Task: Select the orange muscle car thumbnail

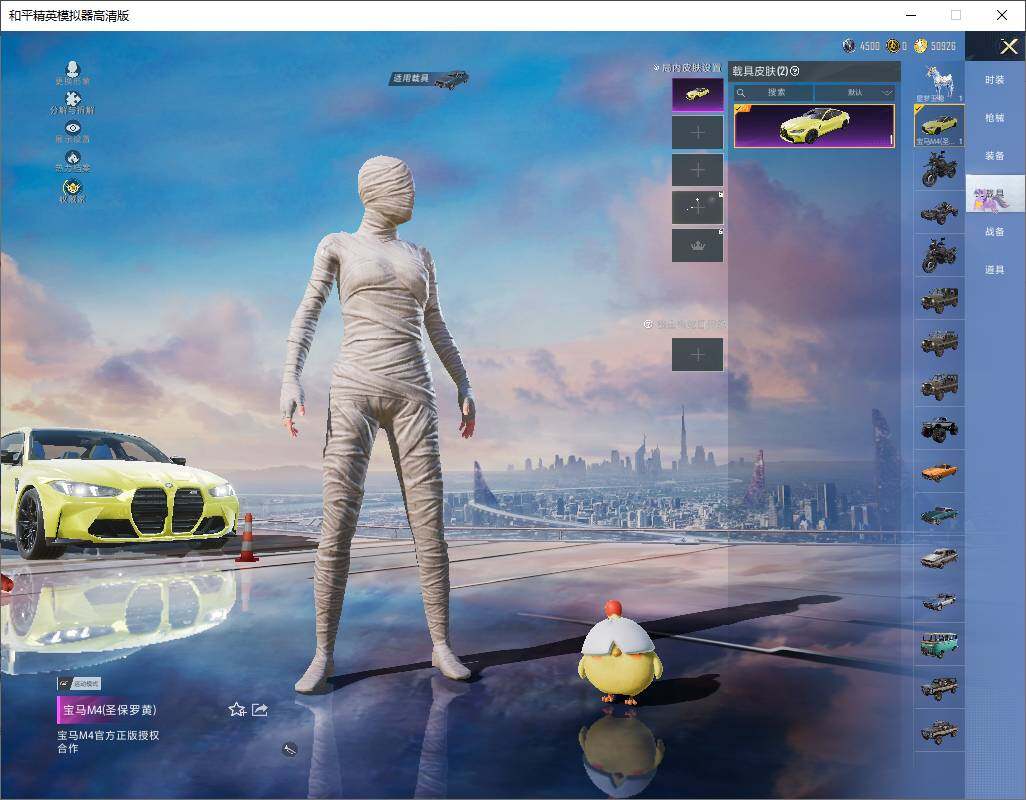Action: pyautogui.click(x=939, y=472)
